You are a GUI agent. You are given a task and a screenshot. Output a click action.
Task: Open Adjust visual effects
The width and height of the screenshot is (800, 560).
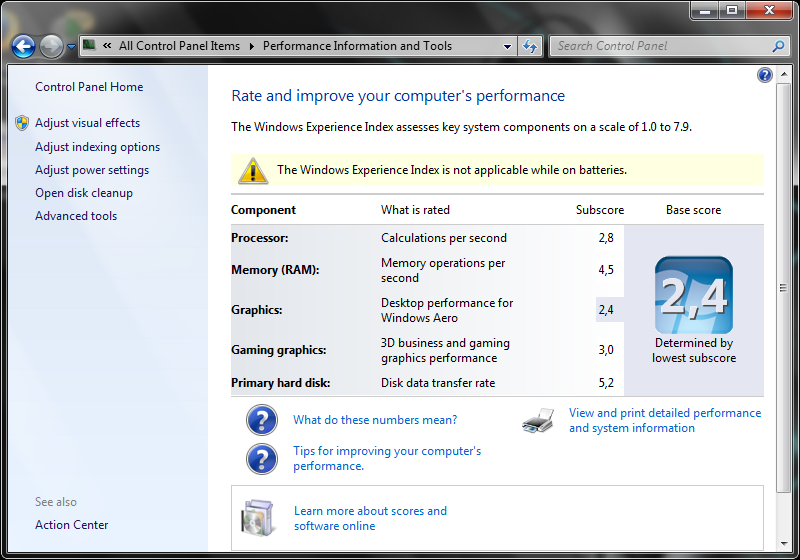[87, 123]
